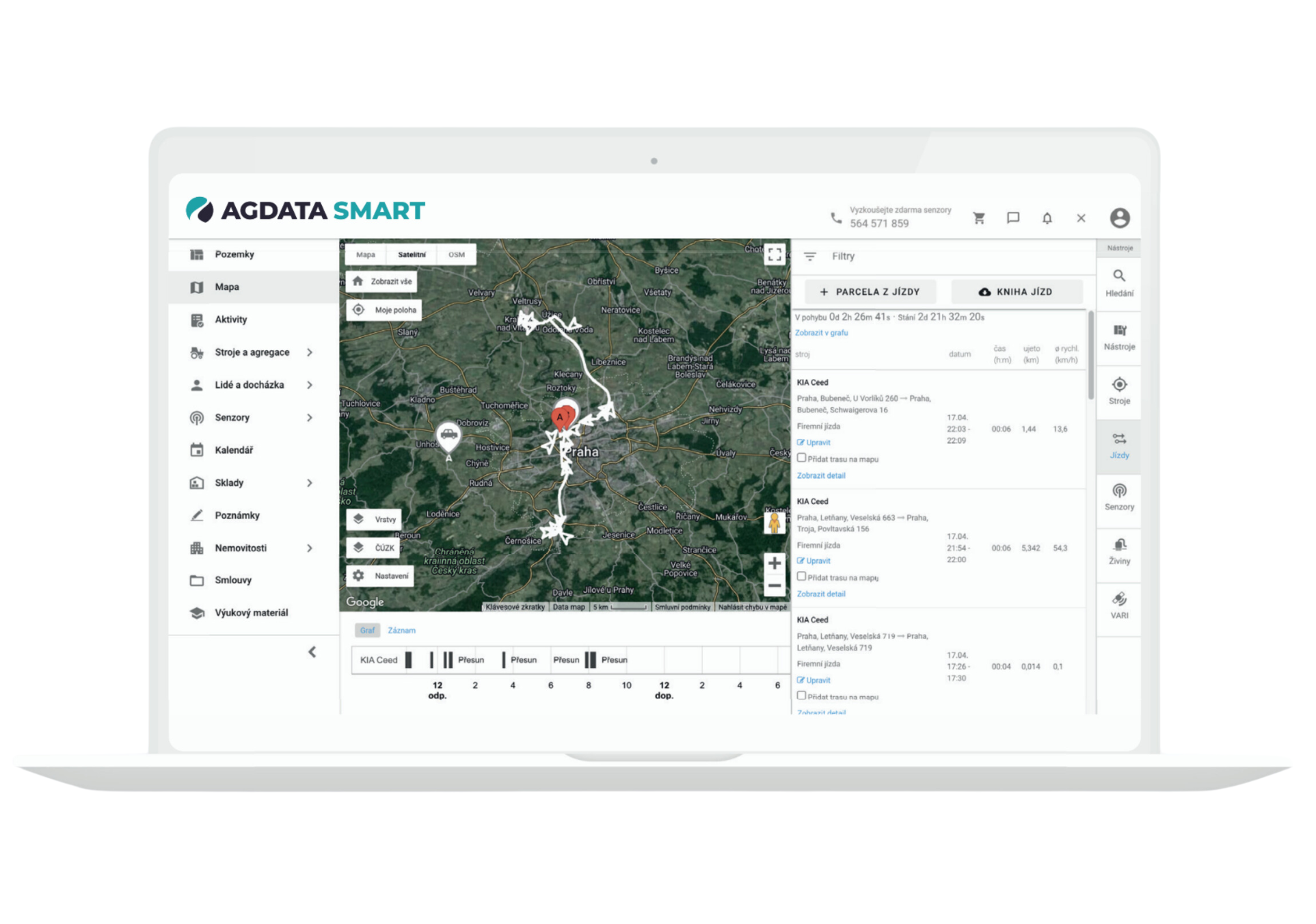1316x924 pixels.
Task: Open the user account avatar
Action: point(1119,218)
